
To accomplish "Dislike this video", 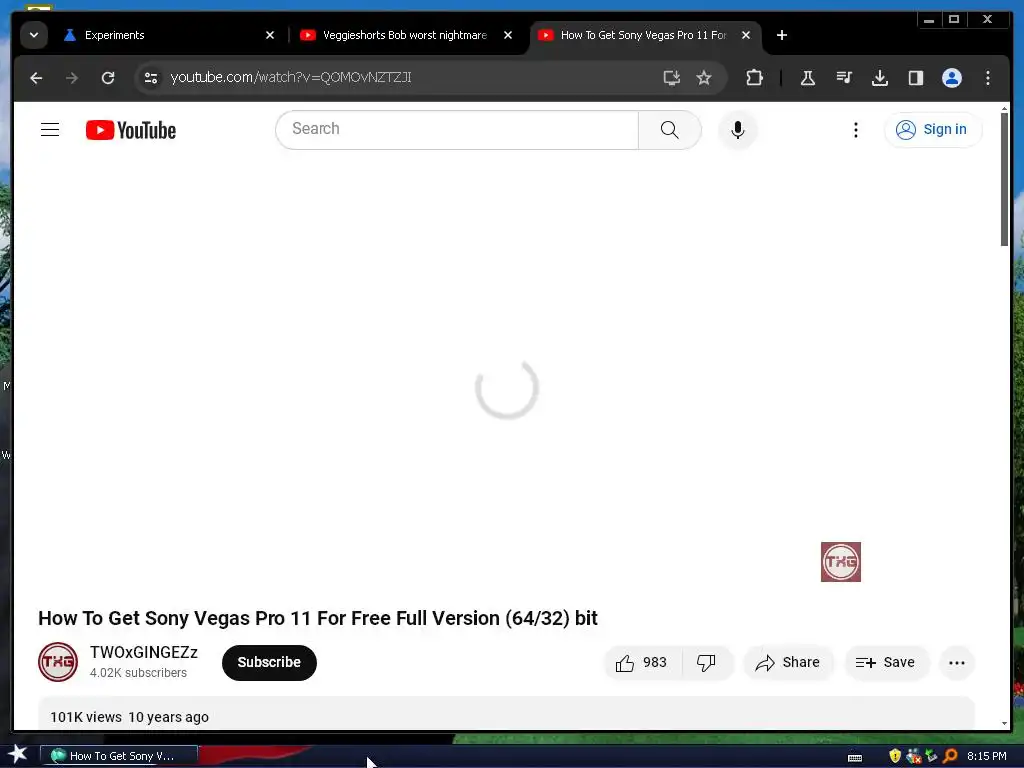I will [x=707, y=662].
